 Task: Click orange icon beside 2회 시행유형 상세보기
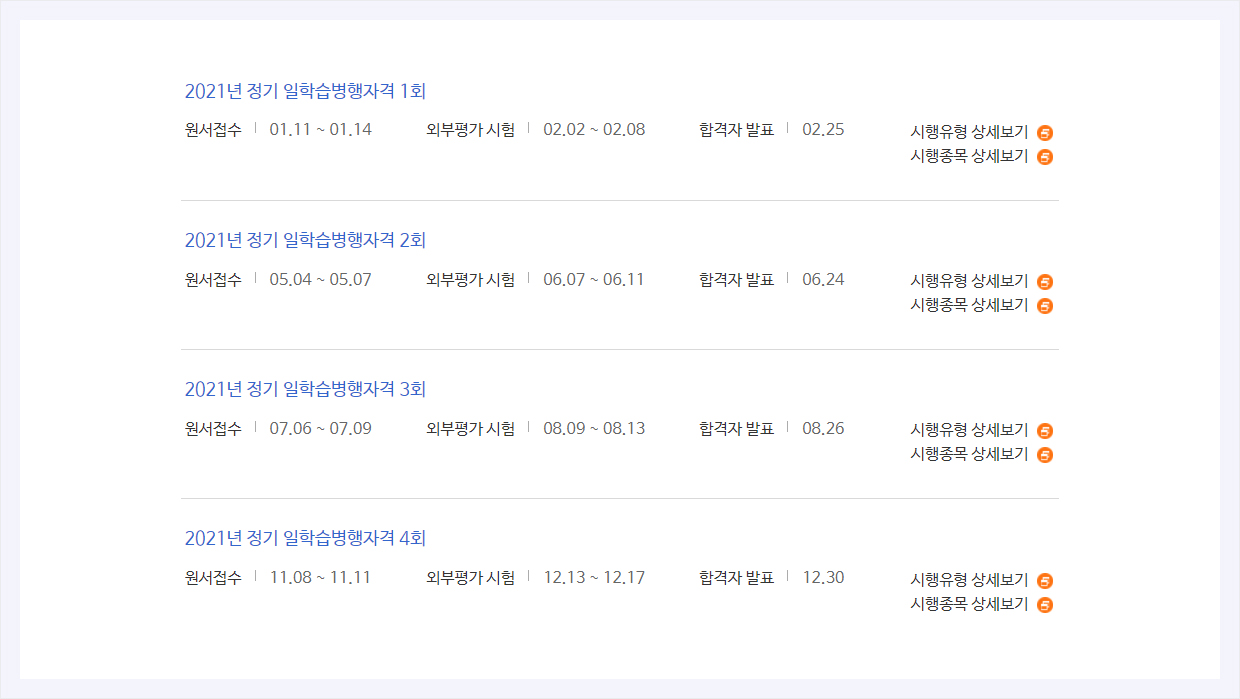point(1045,281)
